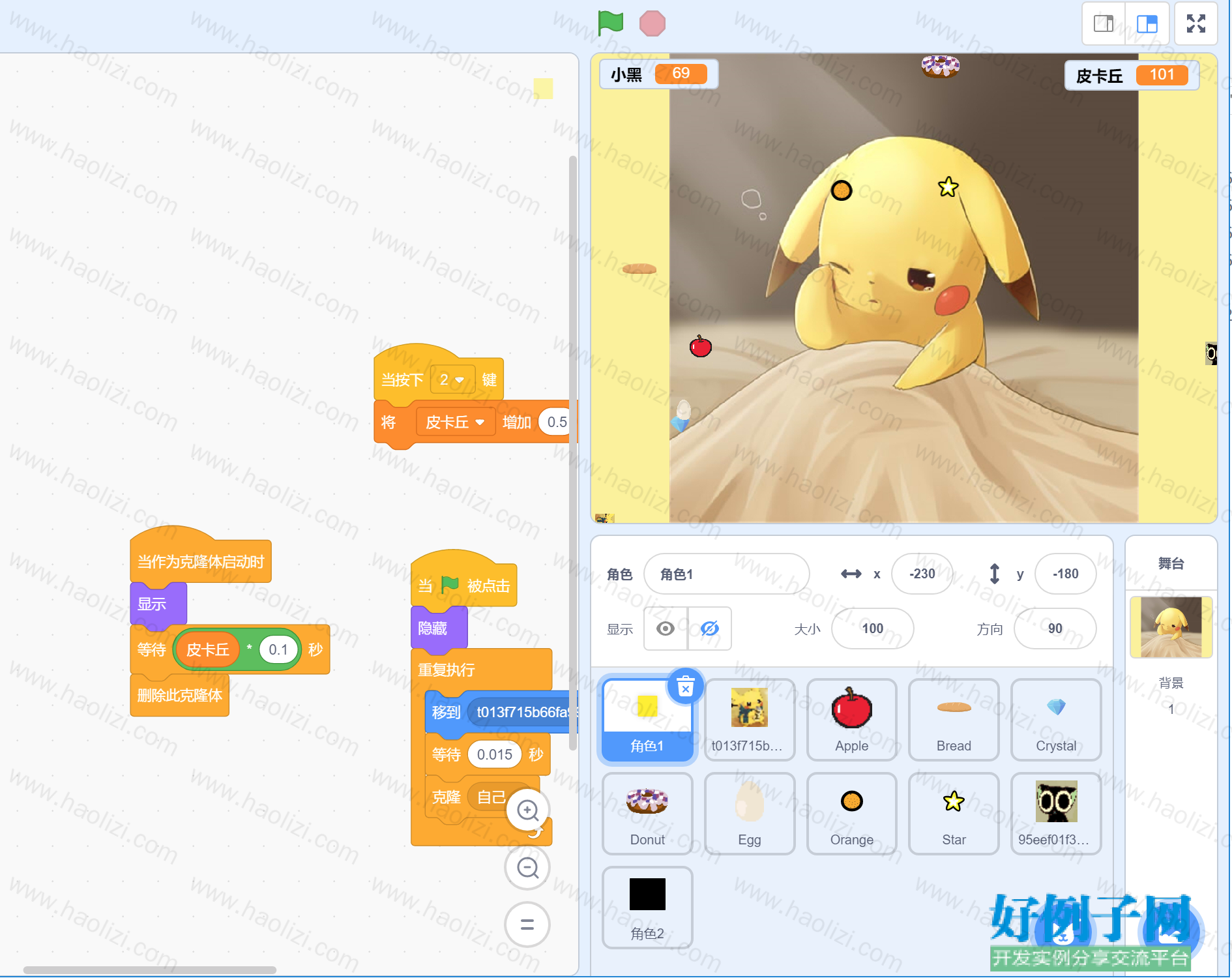Select the Crystal sprite in the sprite list
1232x978 pixels.
click(1056, 720)
